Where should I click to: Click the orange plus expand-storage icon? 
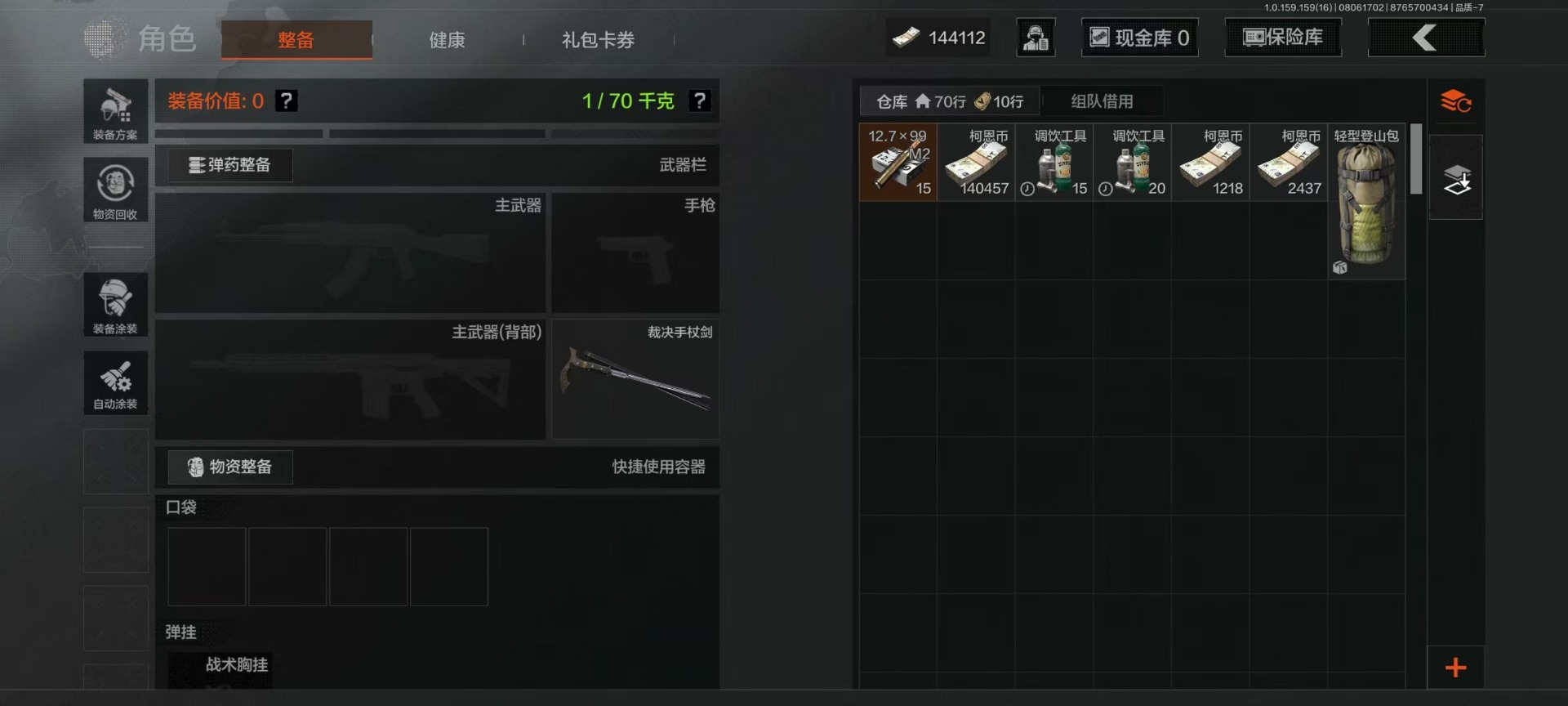click(x=1455, y=668)
